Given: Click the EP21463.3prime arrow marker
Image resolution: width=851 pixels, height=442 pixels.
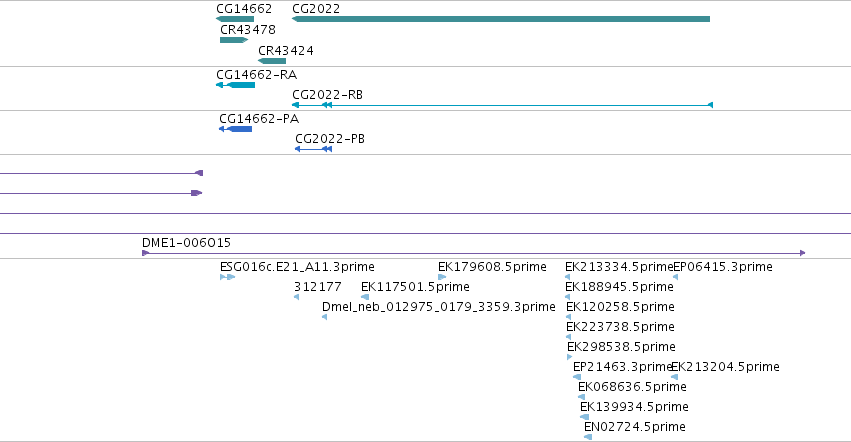Looking at the screenshot, I should pos(577,377).
